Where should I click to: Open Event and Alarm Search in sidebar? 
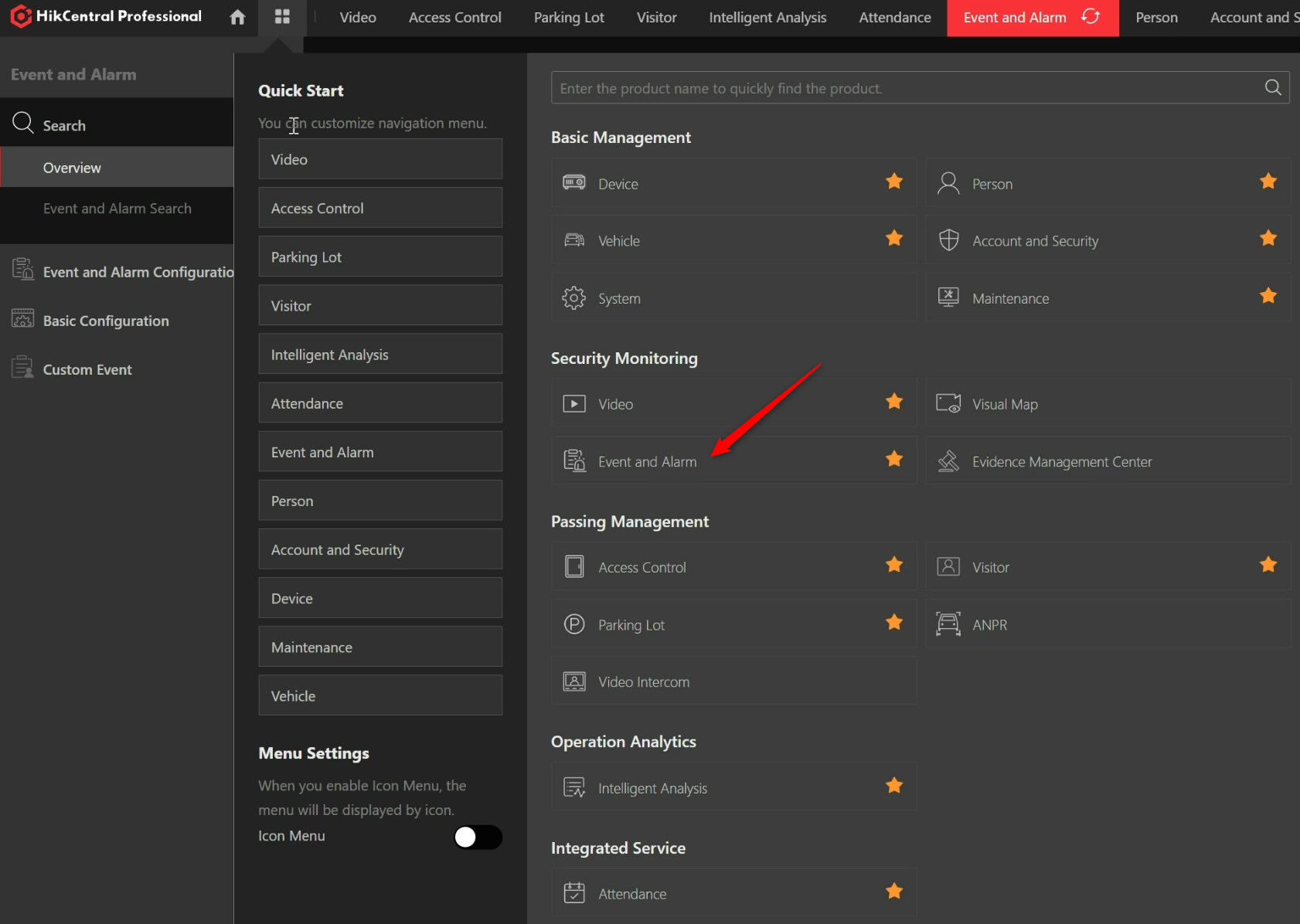click(117, 208)
